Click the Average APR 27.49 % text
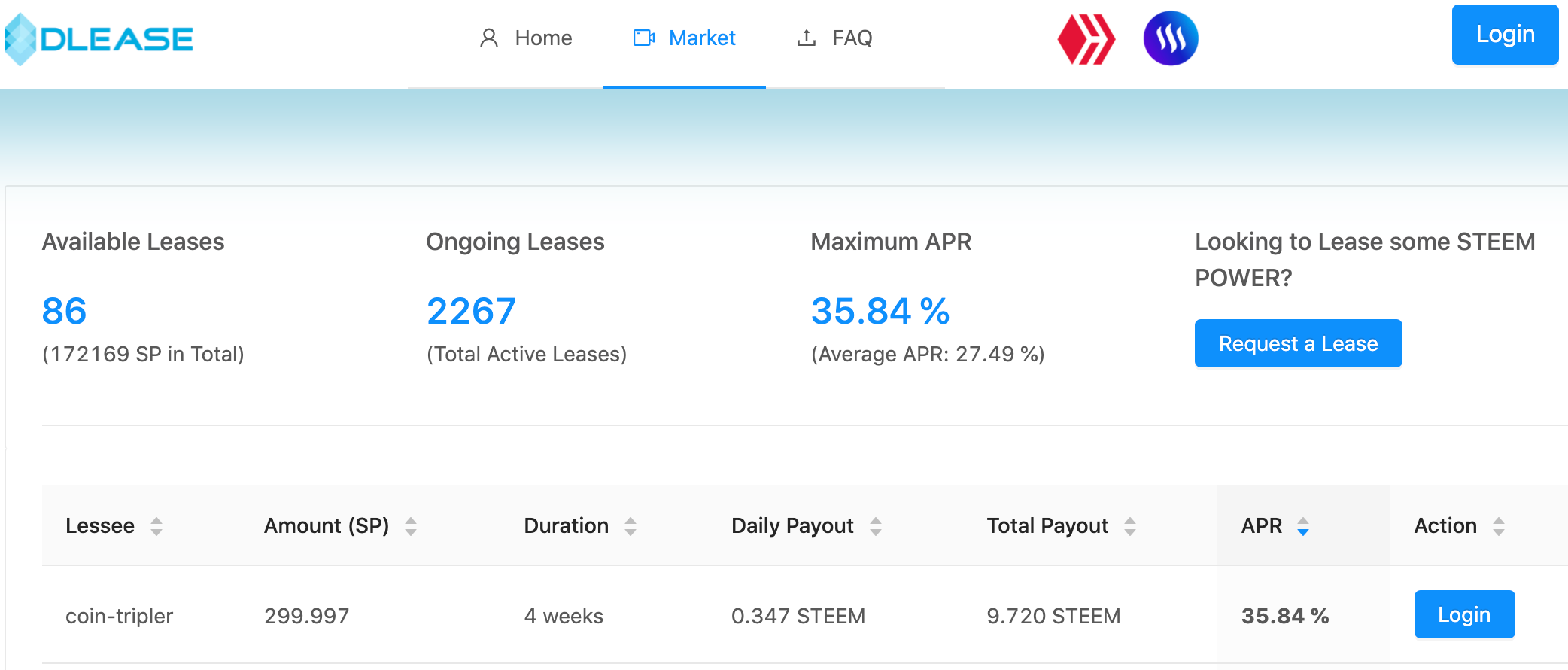This screenshot has height=670, width=1568. click(x=928, y=354)
